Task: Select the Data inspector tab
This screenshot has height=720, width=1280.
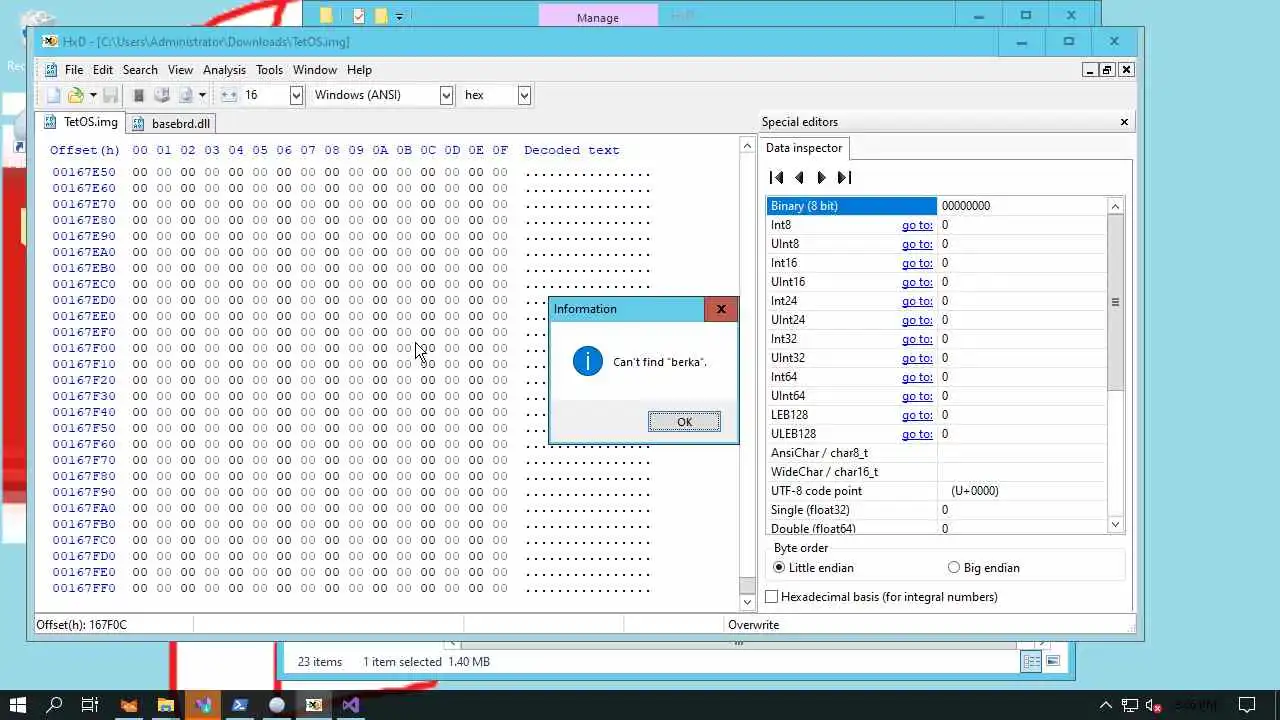Action: click(x=804, y=148)
